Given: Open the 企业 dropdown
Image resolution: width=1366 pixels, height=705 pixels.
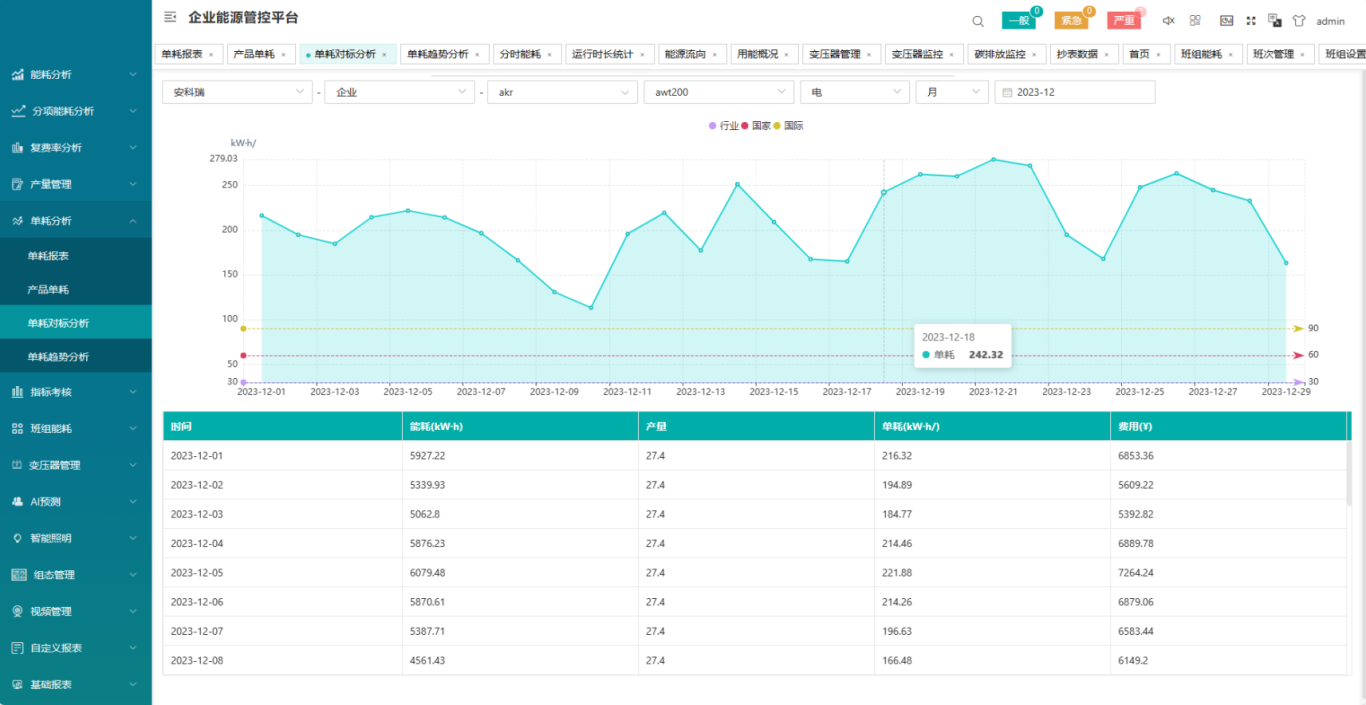Looking at the screenshot, I should pos(399,92).
